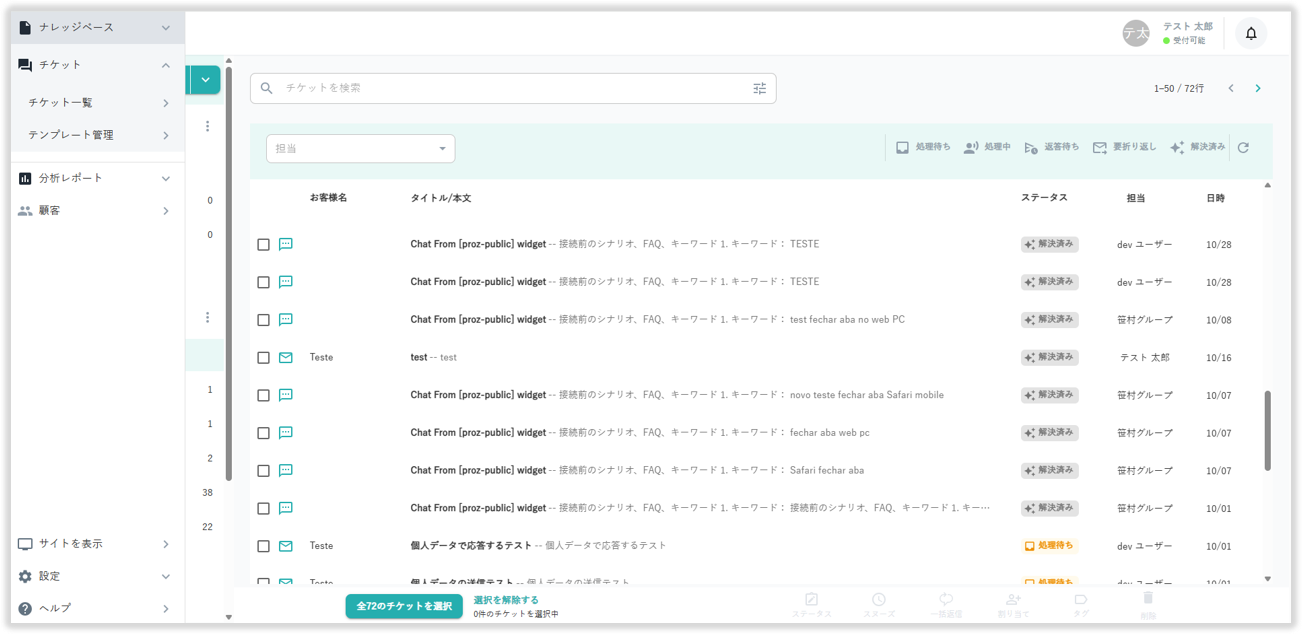Click the refresh tickets icon
The height and width of the screenshot is (634, 1302).
pos(1243,148)
